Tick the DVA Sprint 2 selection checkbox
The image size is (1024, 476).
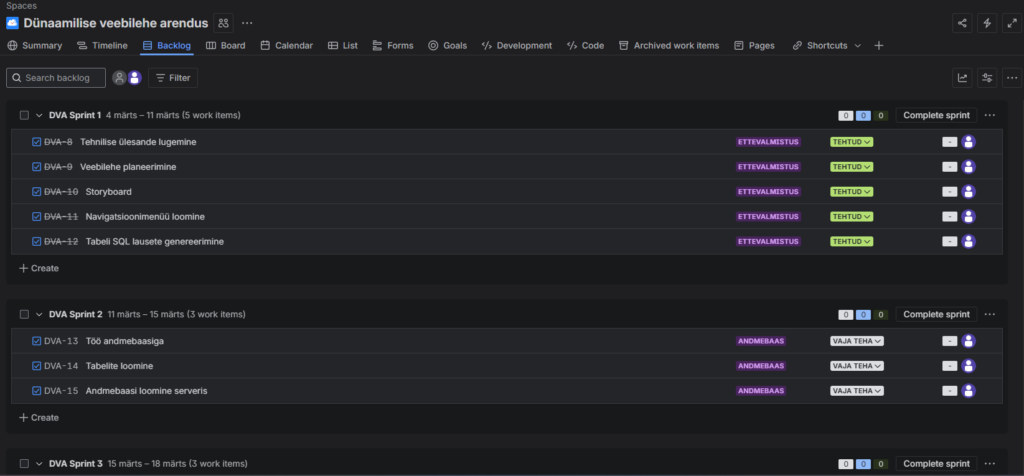click(x=24, y=314)
